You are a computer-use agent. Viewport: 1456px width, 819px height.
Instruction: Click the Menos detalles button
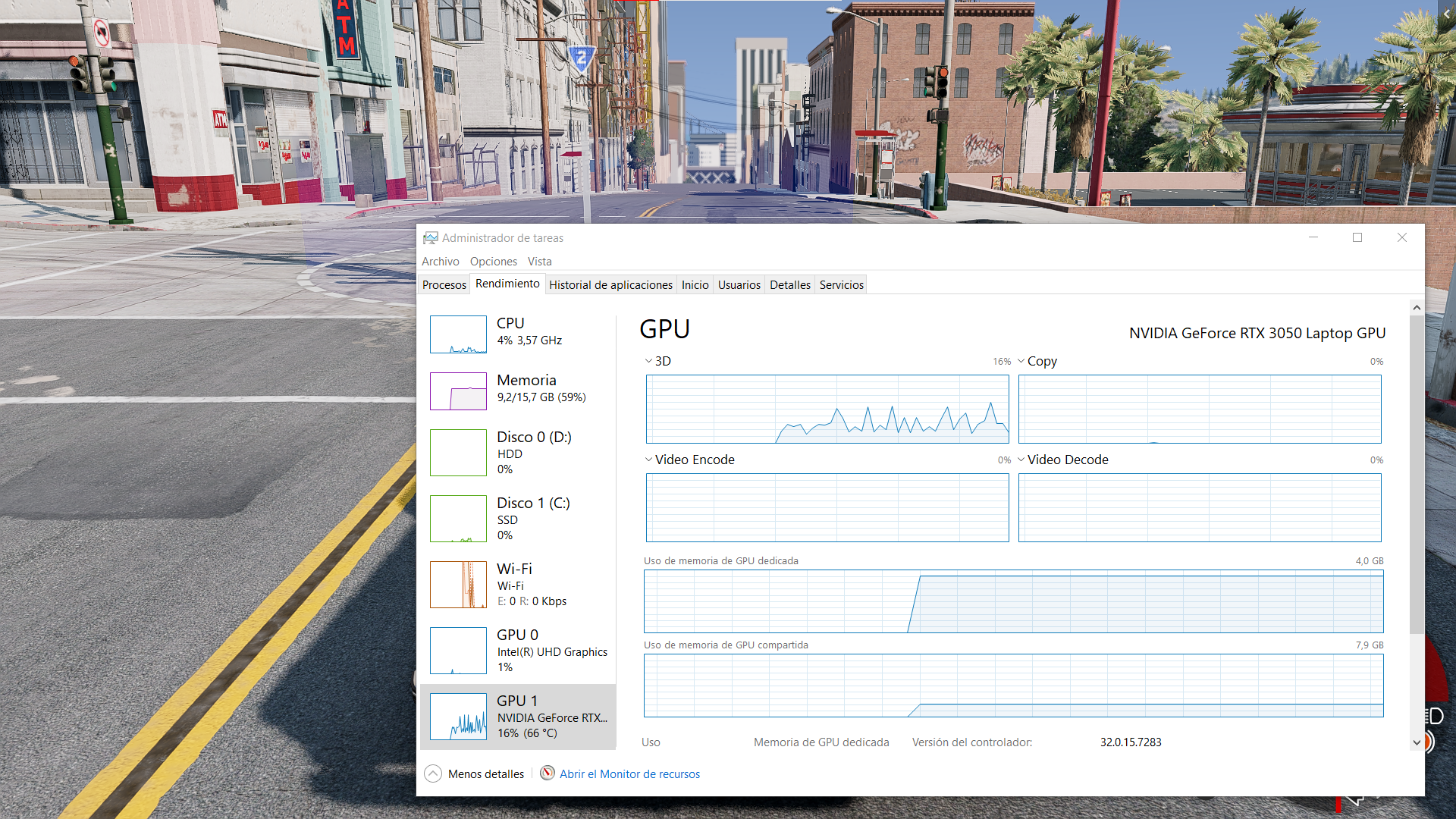point(485,774)
